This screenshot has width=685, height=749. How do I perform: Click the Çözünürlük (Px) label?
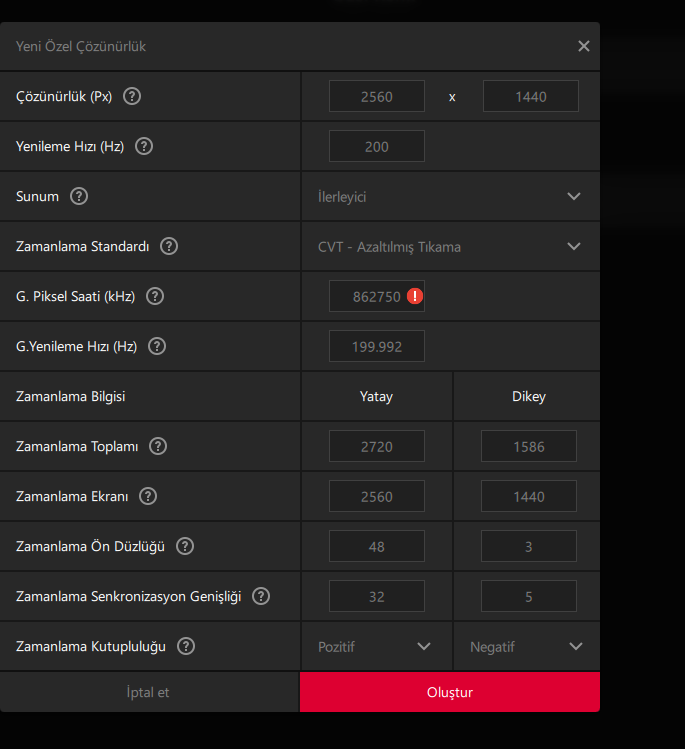tap(64, 96)
